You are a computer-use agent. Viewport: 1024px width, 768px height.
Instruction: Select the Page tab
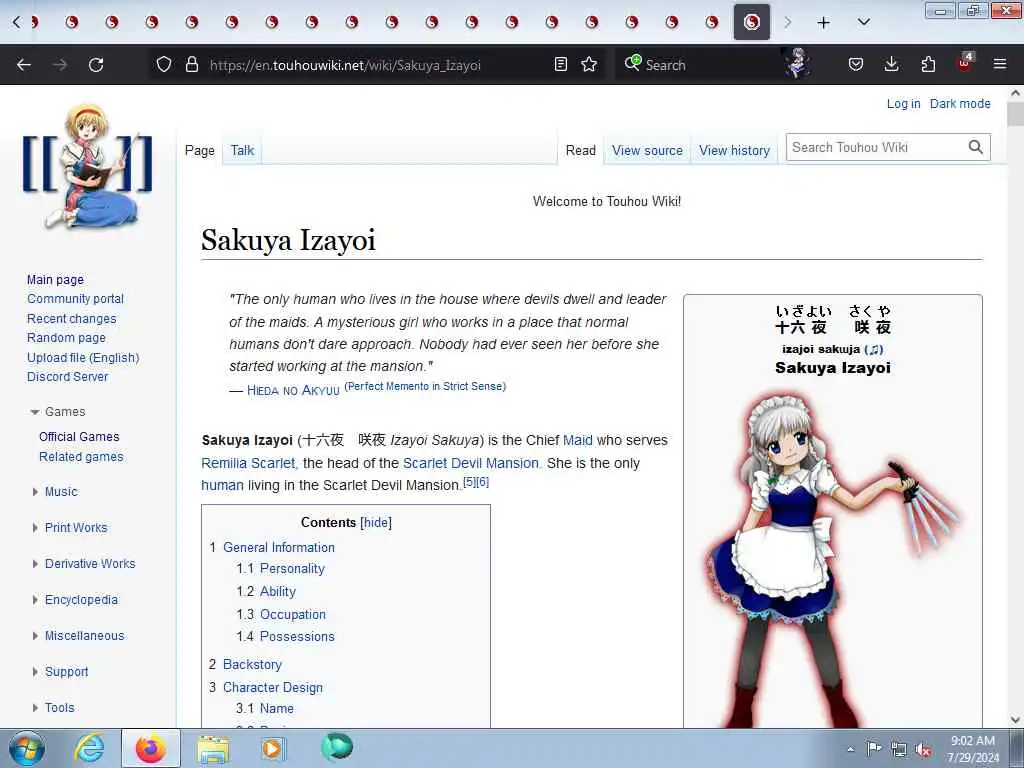pos(199,151)
